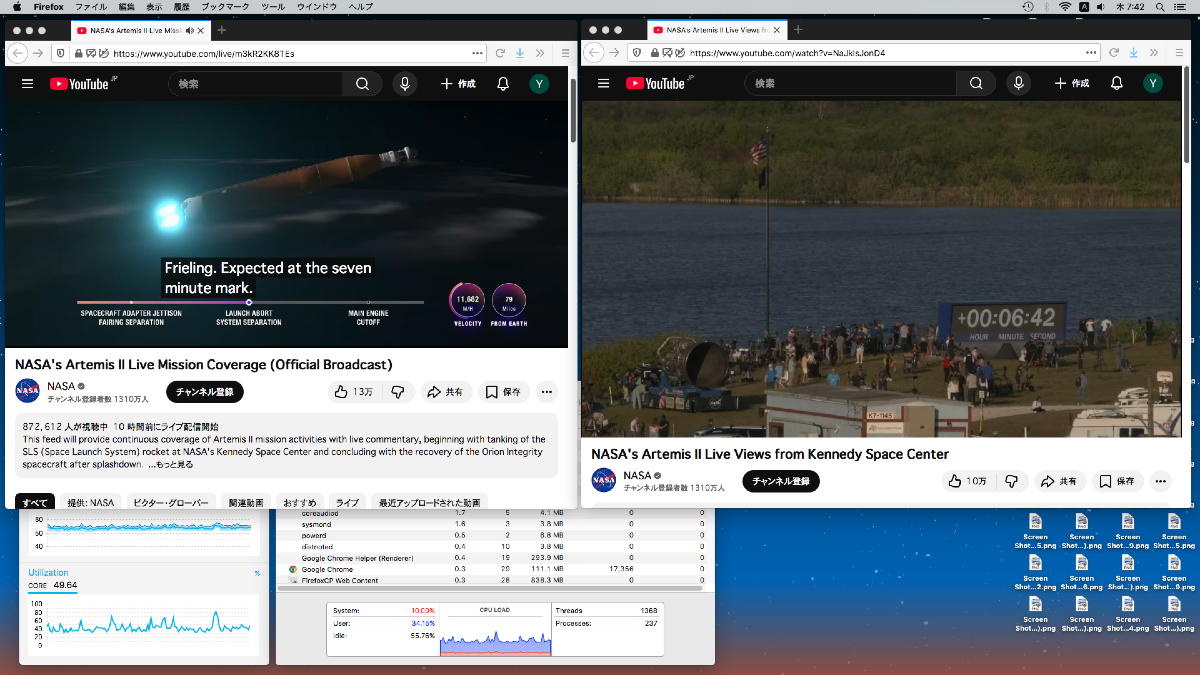
Task: Open Wi-Fi status in menu bar
Action: [x=1065, y=7]
